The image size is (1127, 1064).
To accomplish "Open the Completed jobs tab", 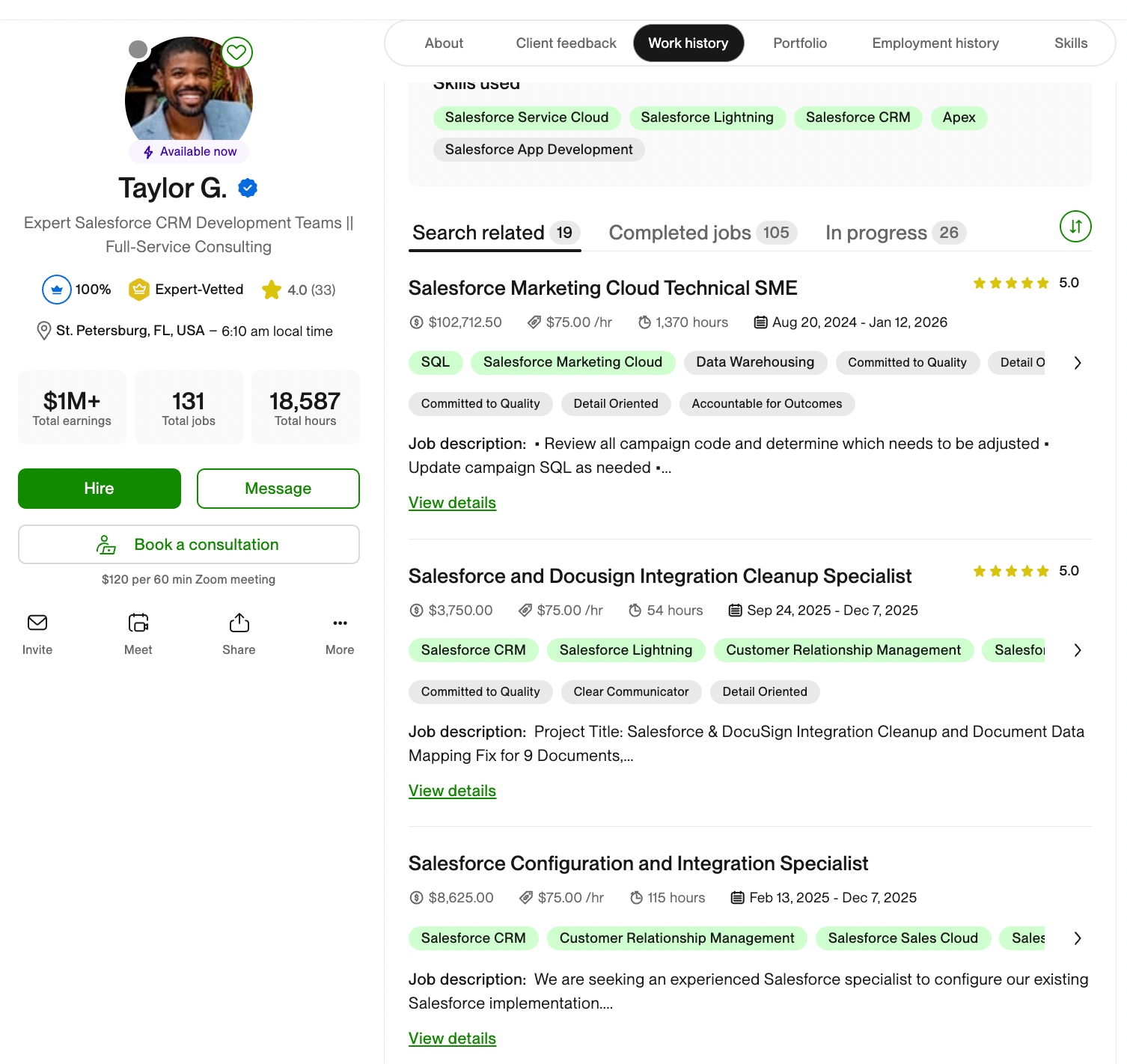I will (x=702, y=233).
